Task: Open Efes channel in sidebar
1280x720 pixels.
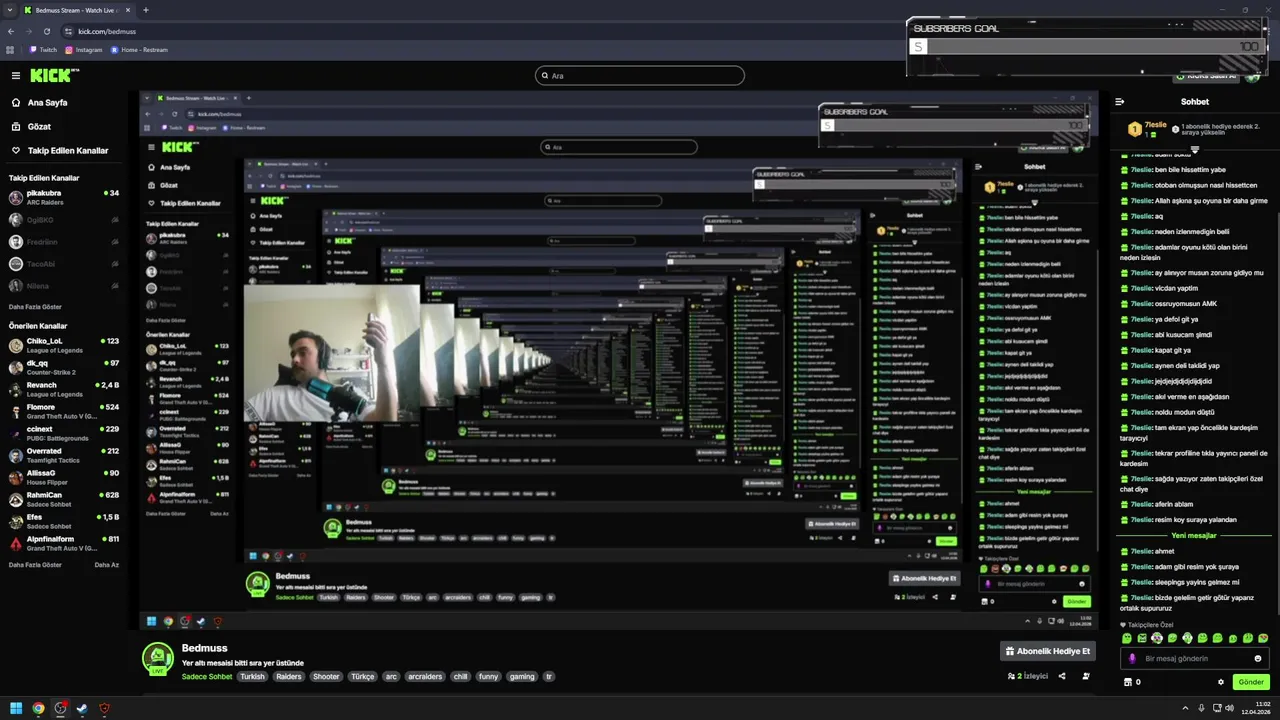Action: (x=64, y=521)
